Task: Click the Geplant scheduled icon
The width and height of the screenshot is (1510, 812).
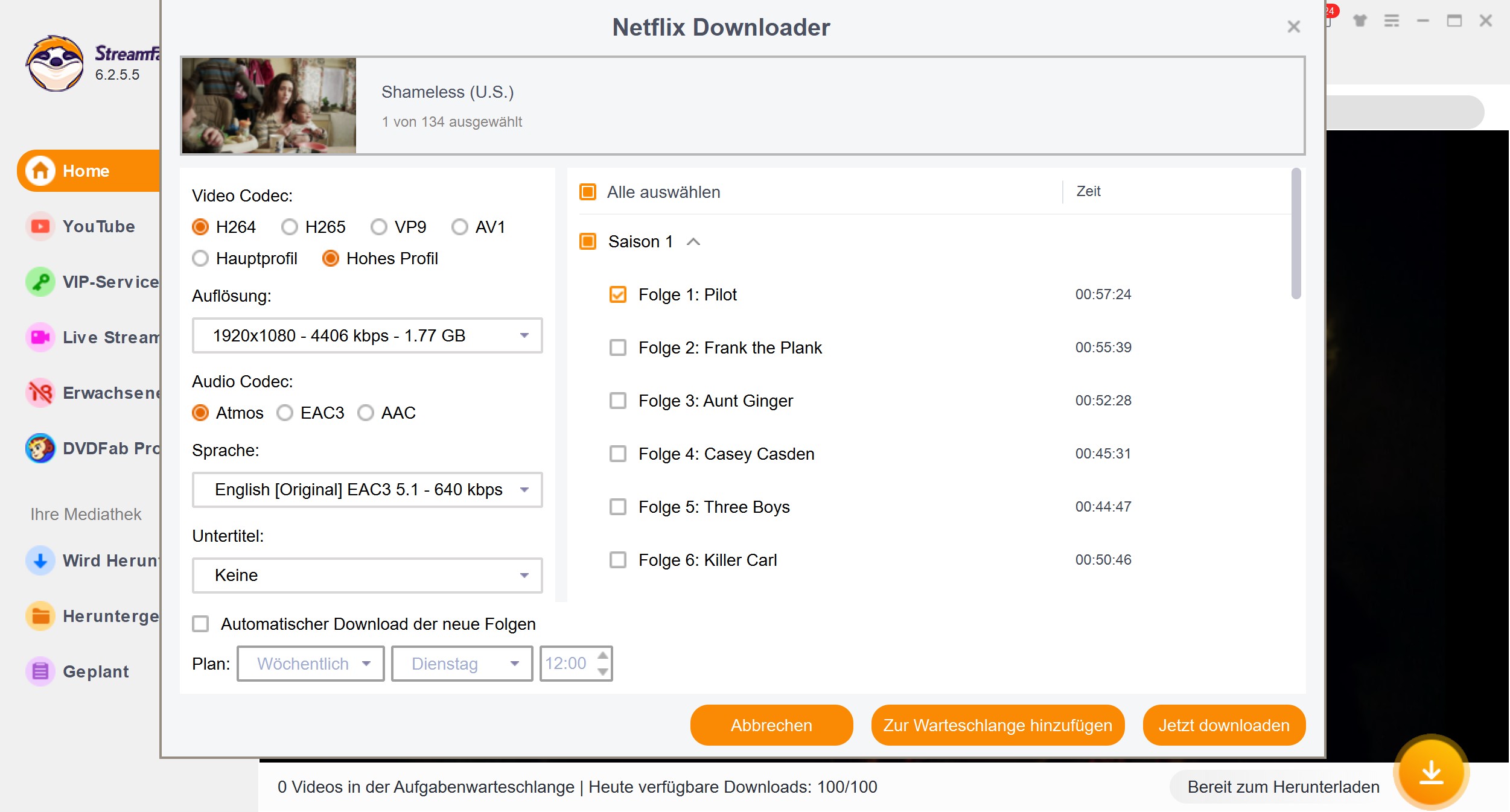Action: click(x=40, y=671)
